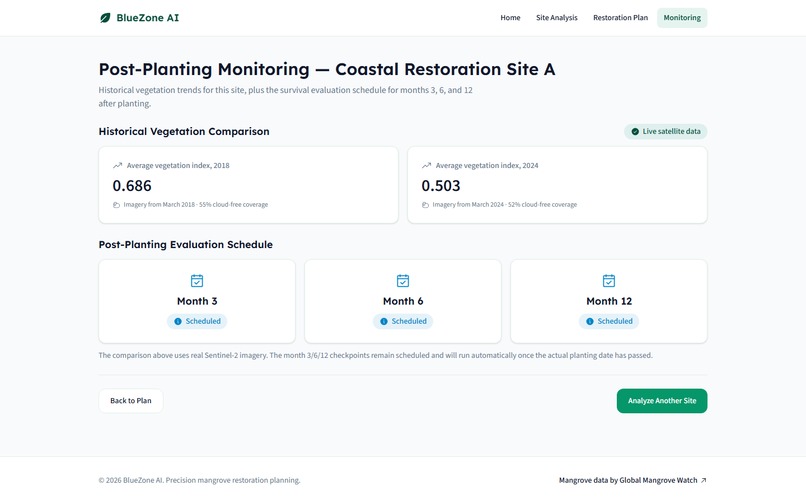This screenshot has width=806, height=504.
Task: Click the Month 6 Scheduled status label
Action: point(409,321)
